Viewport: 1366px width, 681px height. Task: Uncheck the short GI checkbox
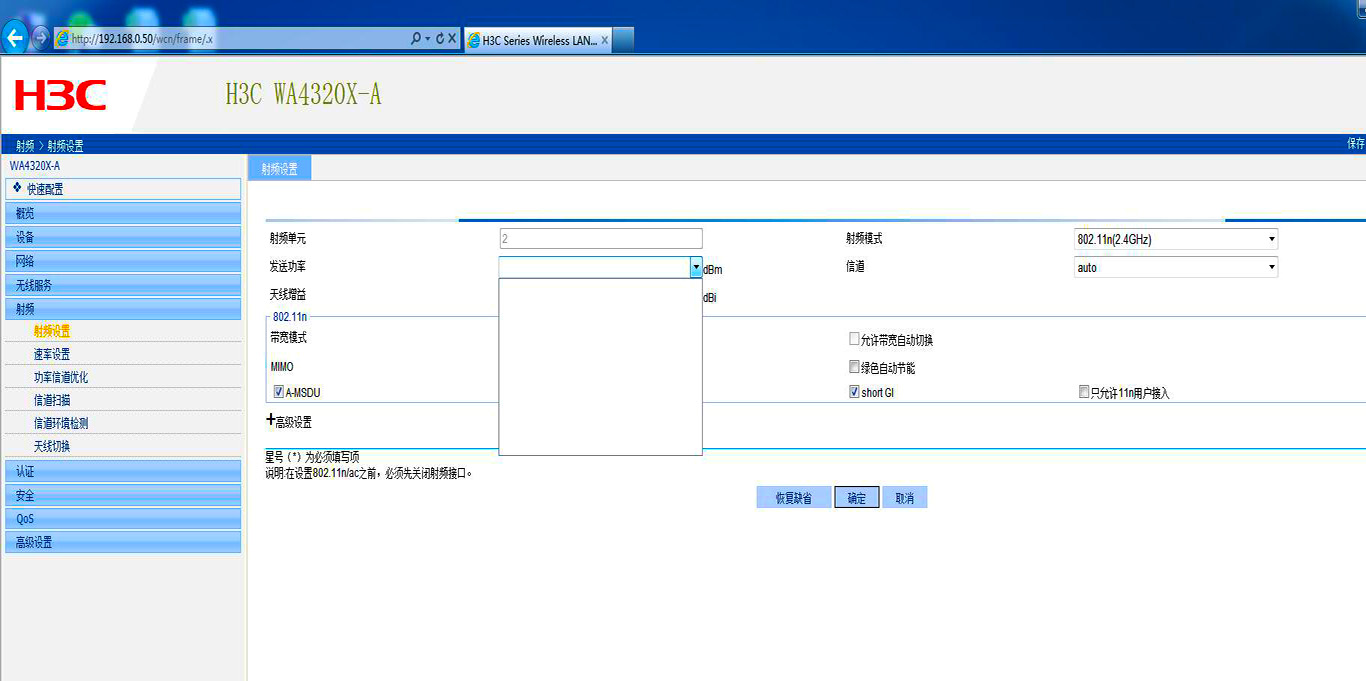coord(854,392)
